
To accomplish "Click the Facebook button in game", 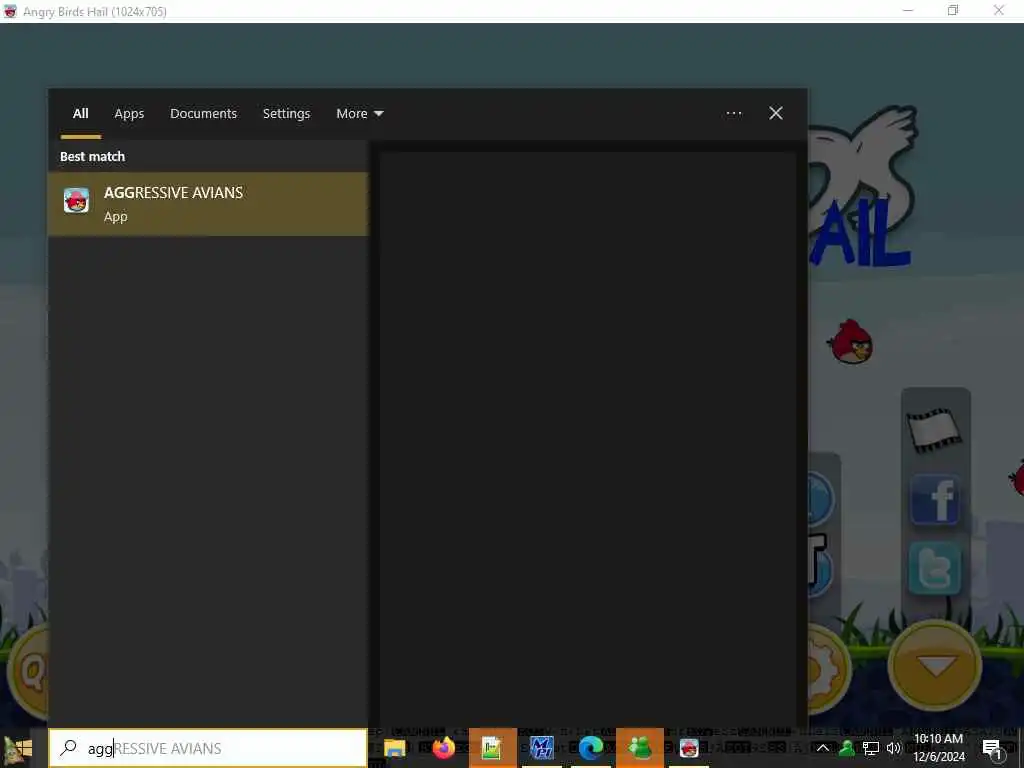I will pos(935,500).
